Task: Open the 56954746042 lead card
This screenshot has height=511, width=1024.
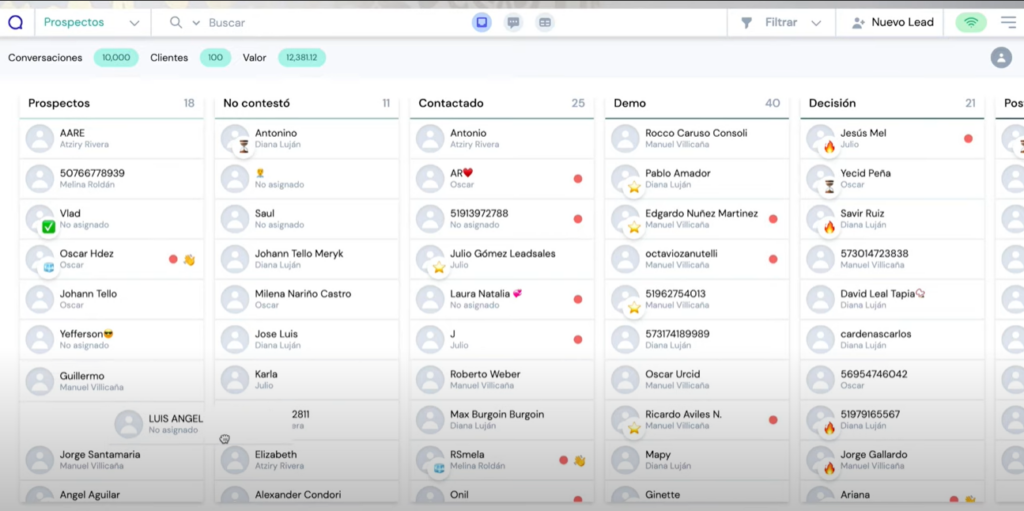Action: 892,380
